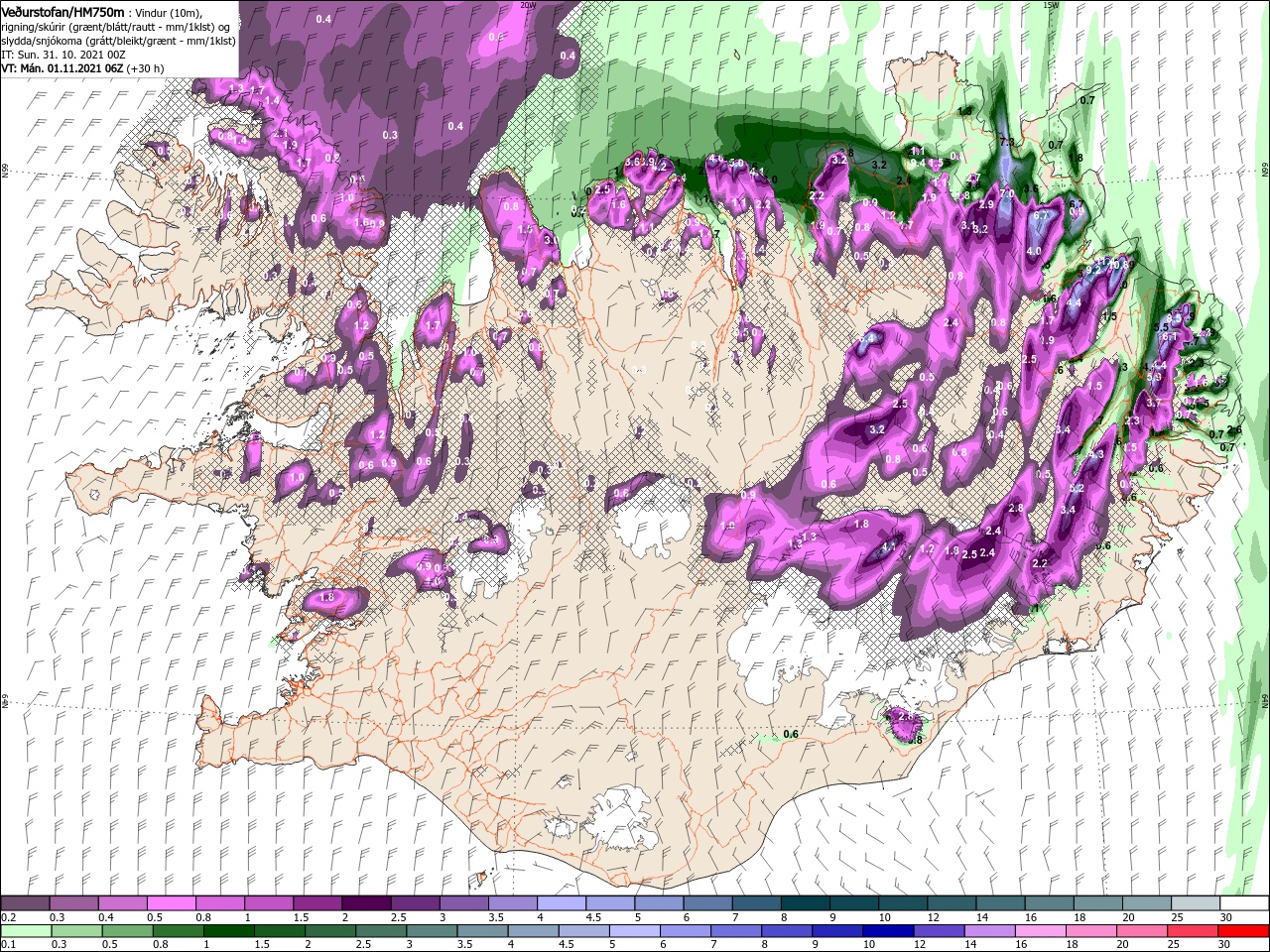This screenshot has height=952, width=1270.
Task: Click the "0.2" label in the snow legend row
Action: pos(9,917)
